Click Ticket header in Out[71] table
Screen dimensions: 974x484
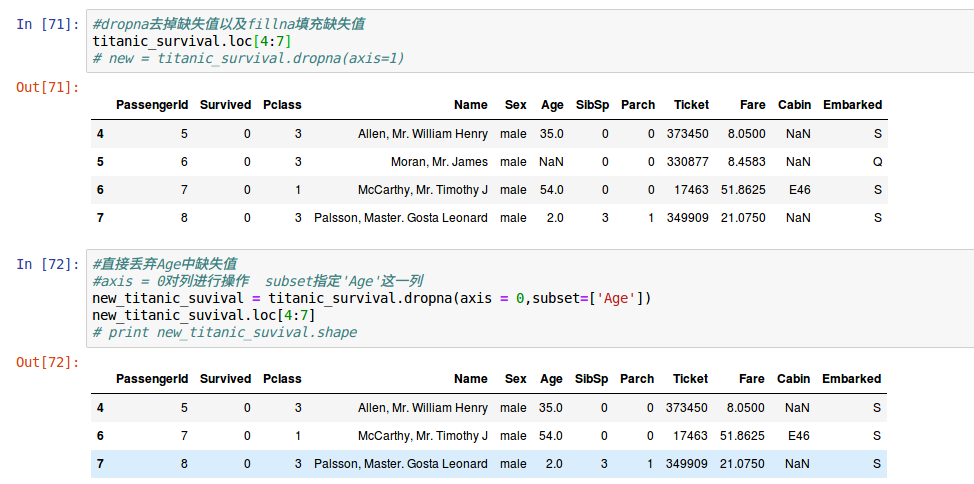point(691,105)
